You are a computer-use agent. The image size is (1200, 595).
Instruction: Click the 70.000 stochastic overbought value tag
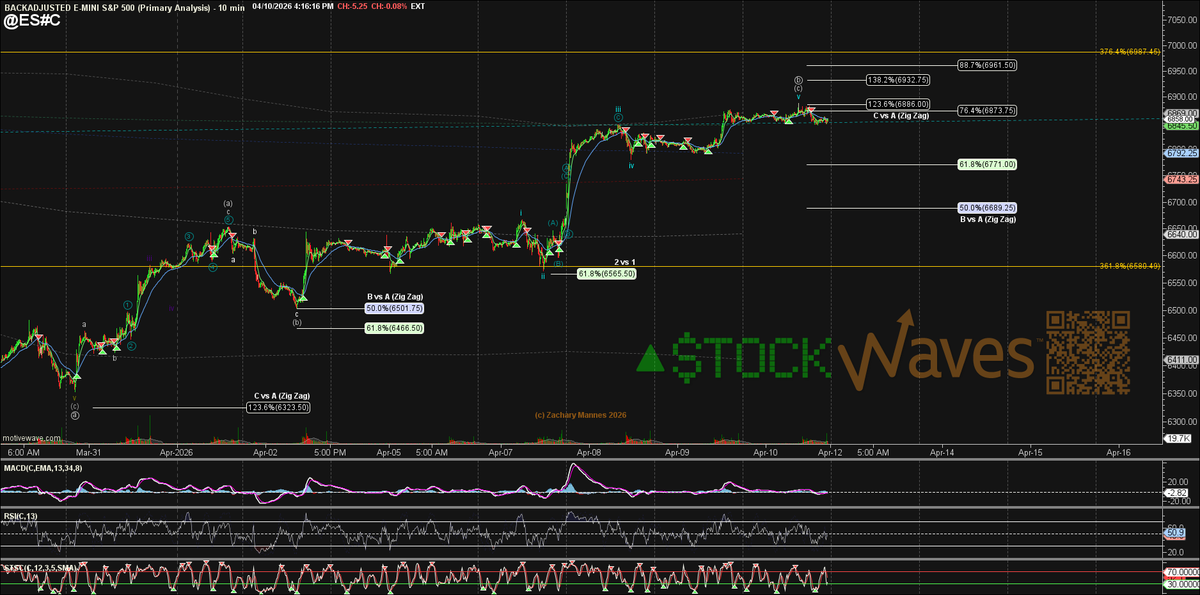pyautogui.click(x=1182, y=574)
